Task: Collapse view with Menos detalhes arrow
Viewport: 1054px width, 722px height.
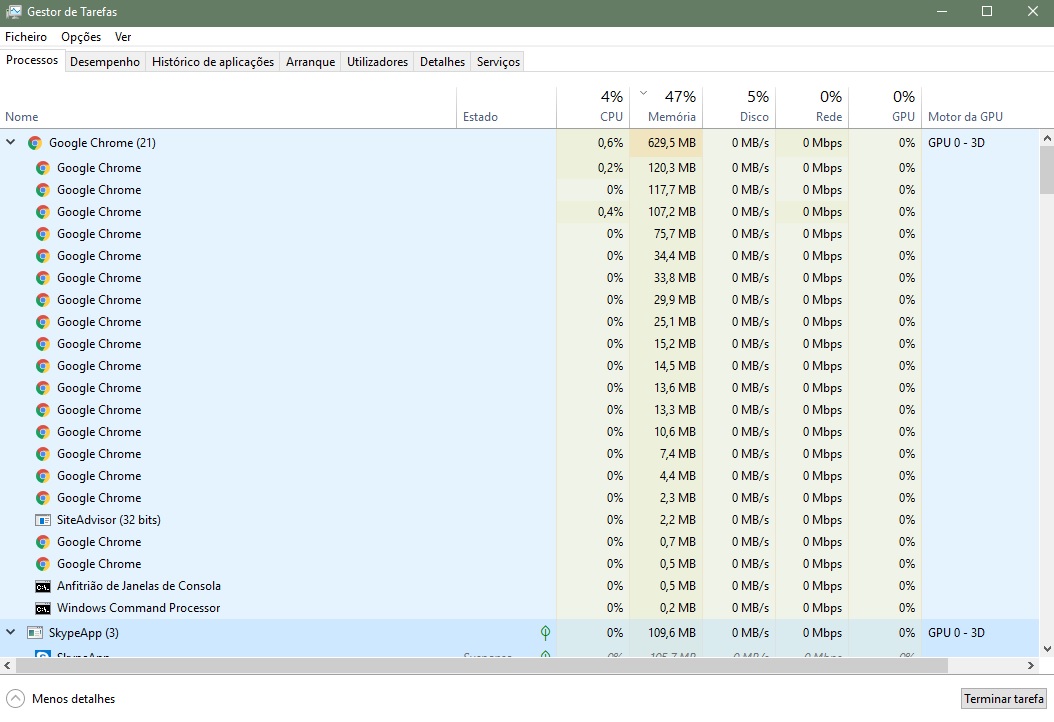Action: 16,699
